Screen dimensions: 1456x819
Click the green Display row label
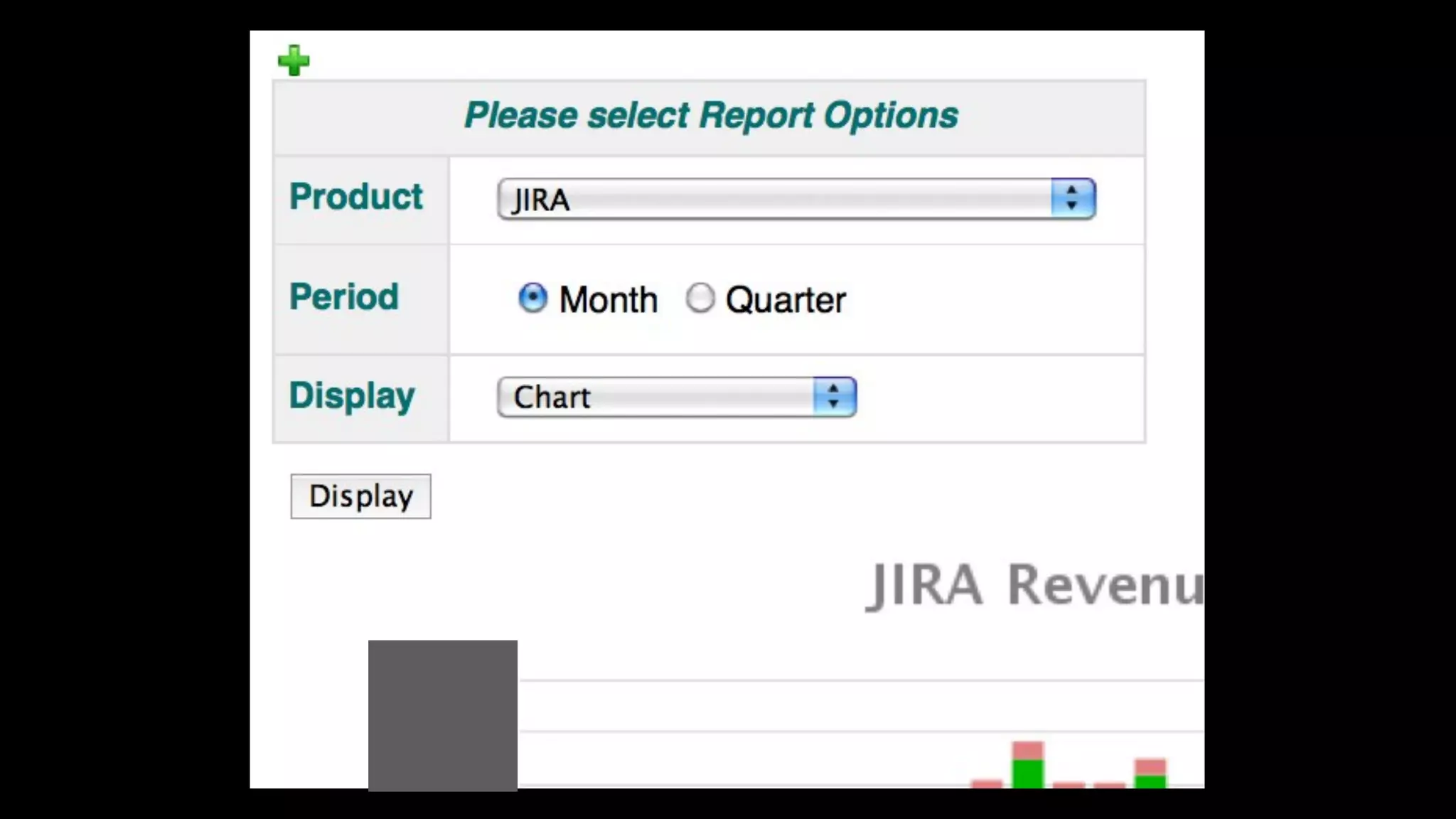tap(352, 395)
